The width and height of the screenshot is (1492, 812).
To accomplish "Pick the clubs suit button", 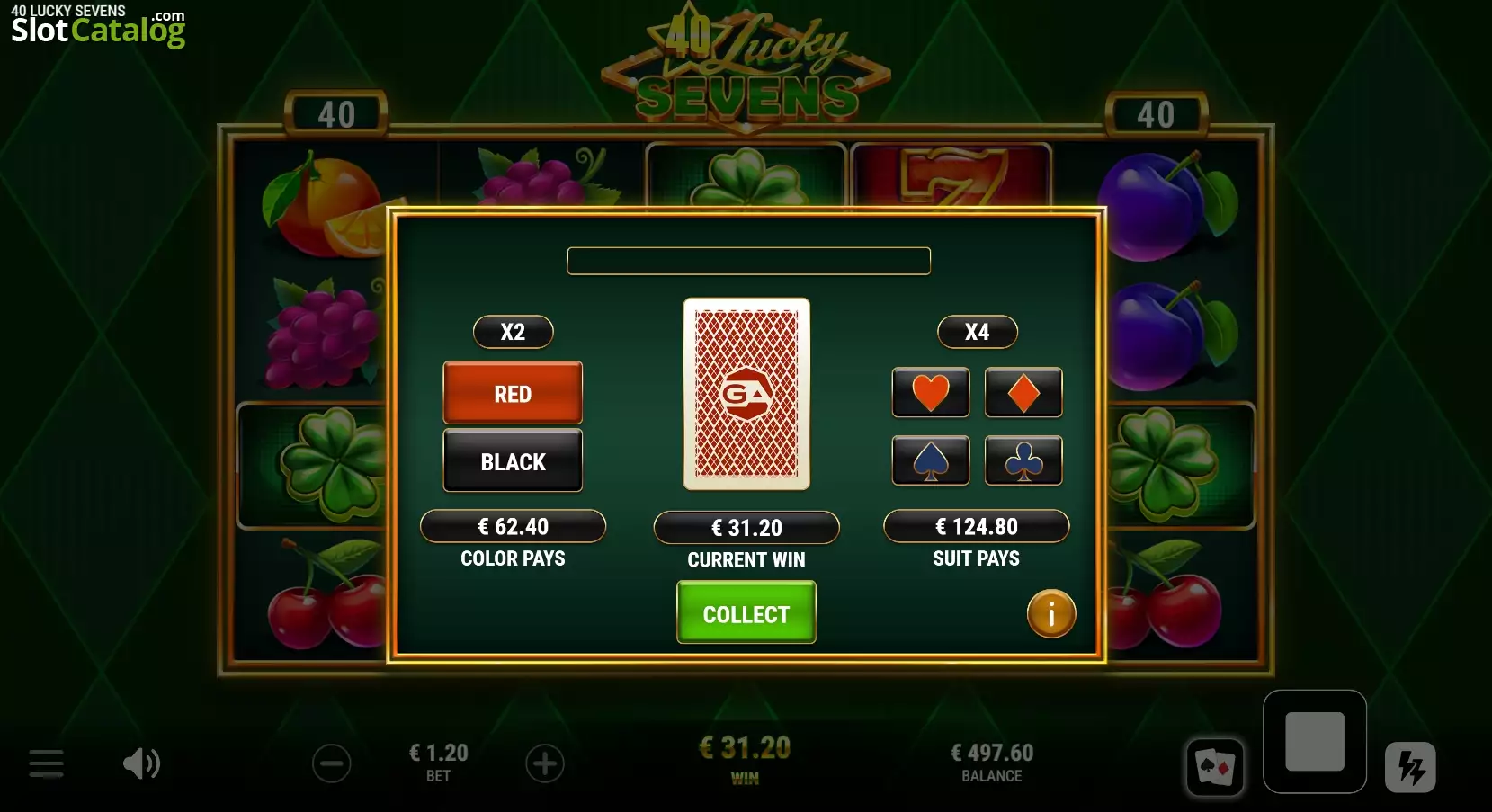I will (1023, 460).
